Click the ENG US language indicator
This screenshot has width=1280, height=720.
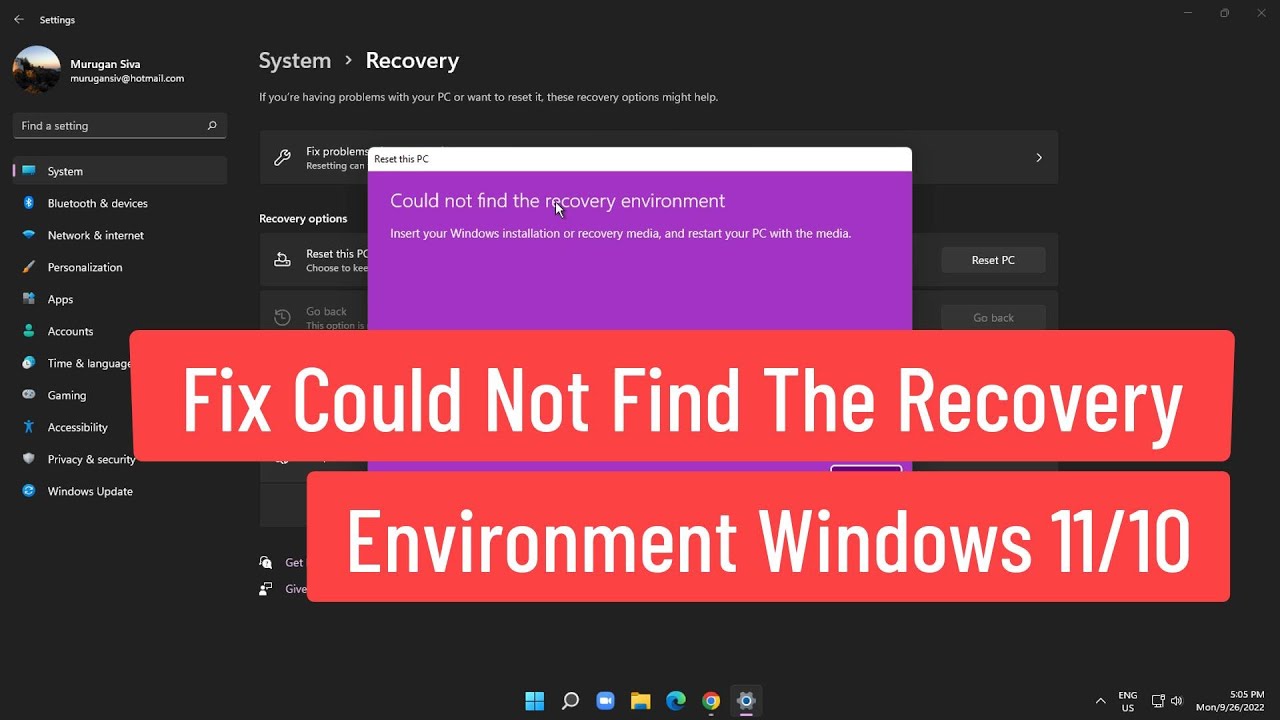[x=1128, y=701]
